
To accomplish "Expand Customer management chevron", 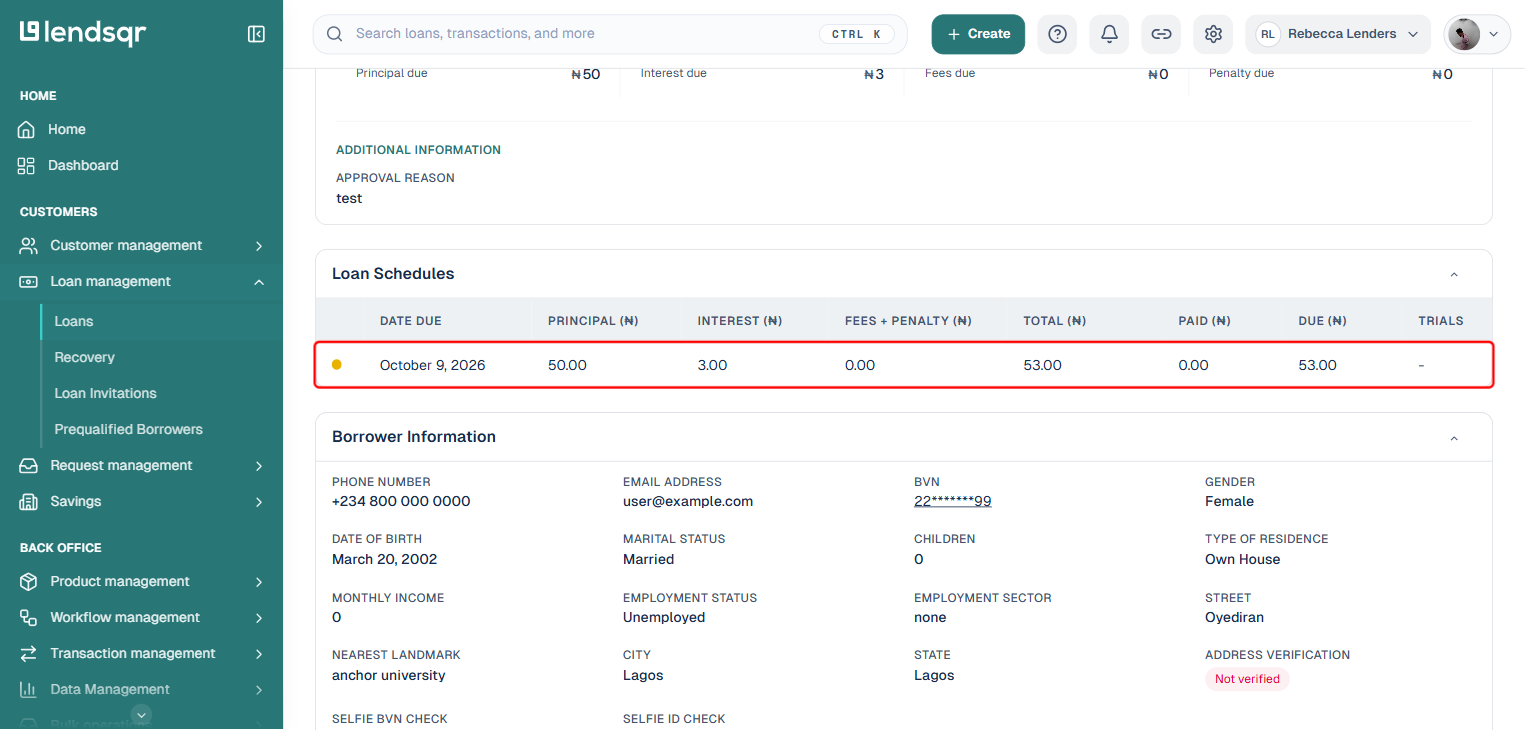I will [259, 246].
